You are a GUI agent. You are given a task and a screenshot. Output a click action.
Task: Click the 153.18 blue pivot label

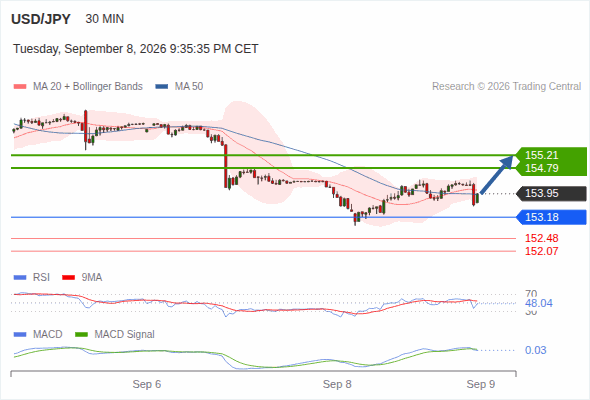[x=552, y=217]
